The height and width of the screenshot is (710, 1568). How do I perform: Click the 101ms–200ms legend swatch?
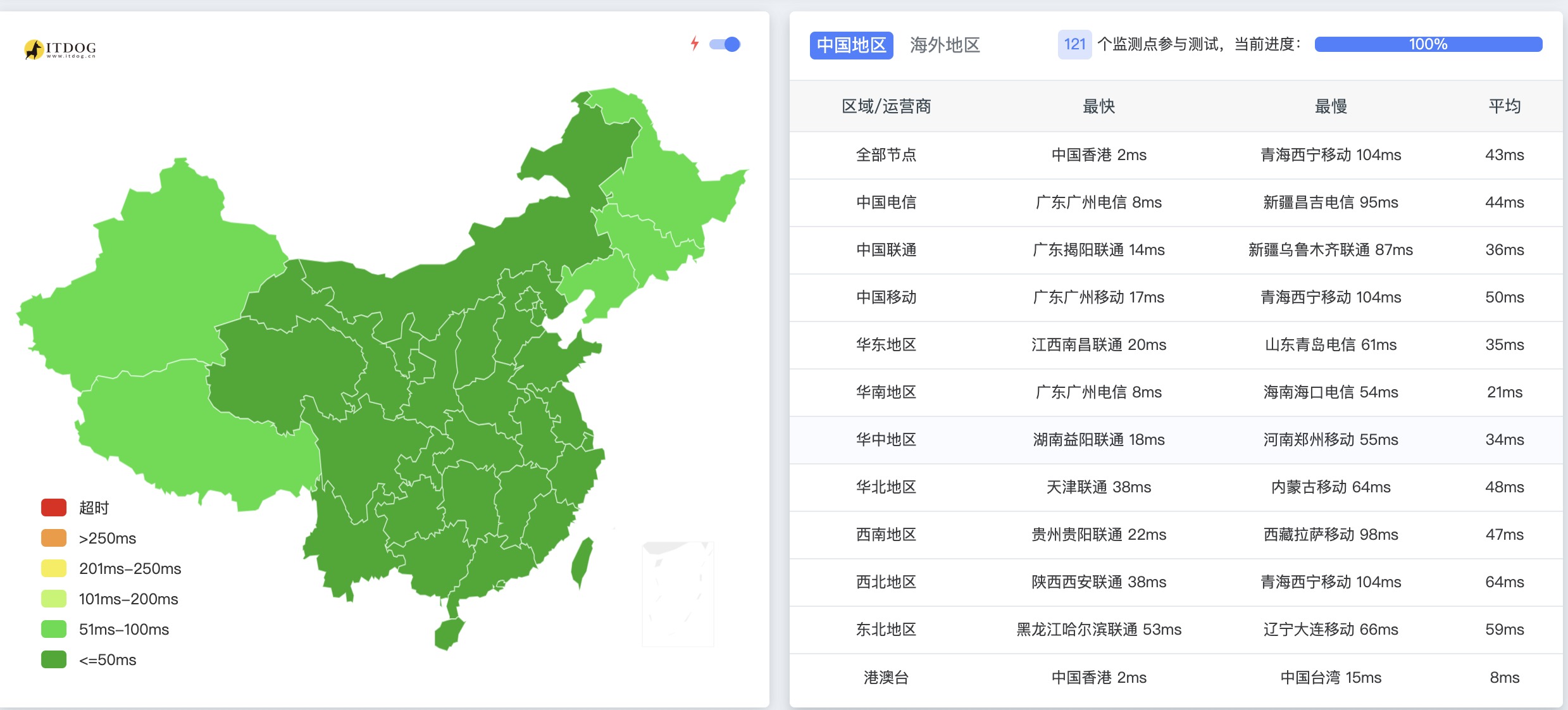click(54, 599)
